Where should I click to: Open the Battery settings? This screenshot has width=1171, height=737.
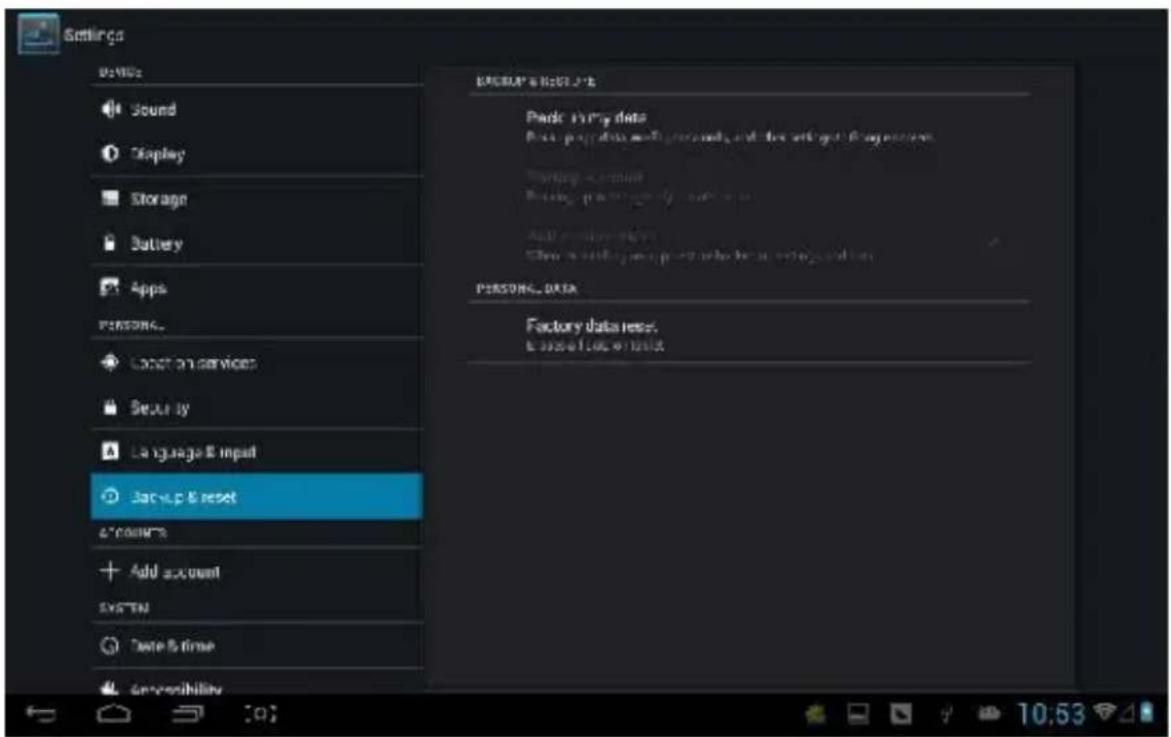(x=256, y=243)
